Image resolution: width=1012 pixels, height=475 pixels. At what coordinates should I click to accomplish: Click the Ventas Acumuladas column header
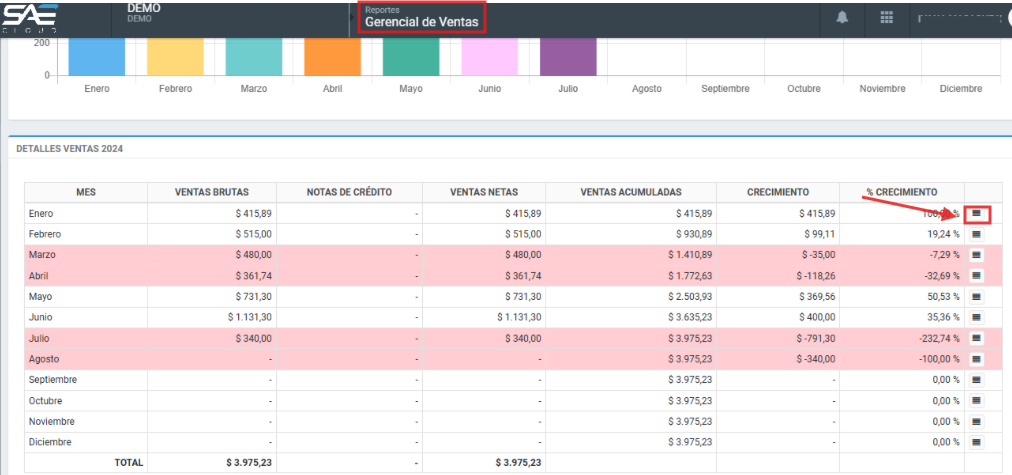pyautogui.click(x=631, y=192)
